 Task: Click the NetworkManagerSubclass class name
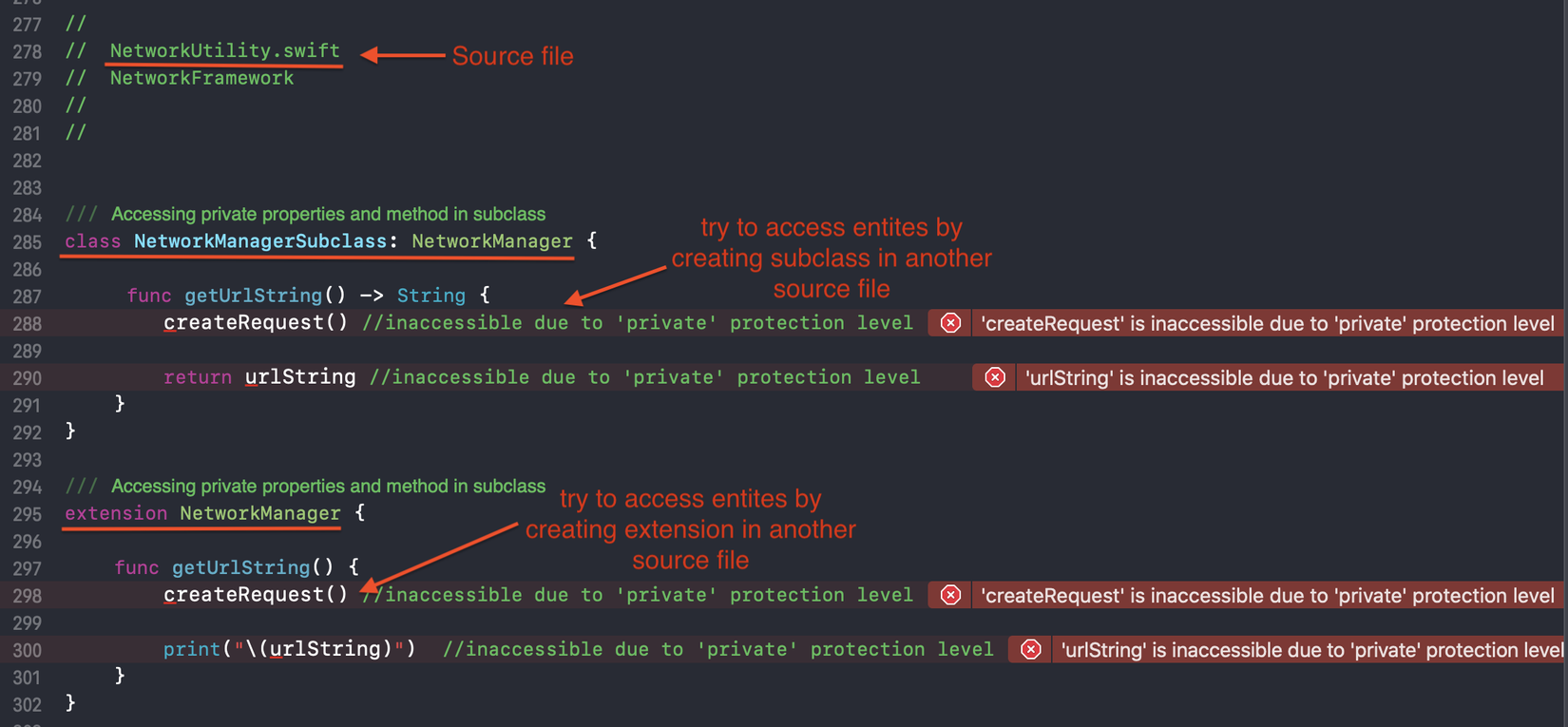click(260, 241)
